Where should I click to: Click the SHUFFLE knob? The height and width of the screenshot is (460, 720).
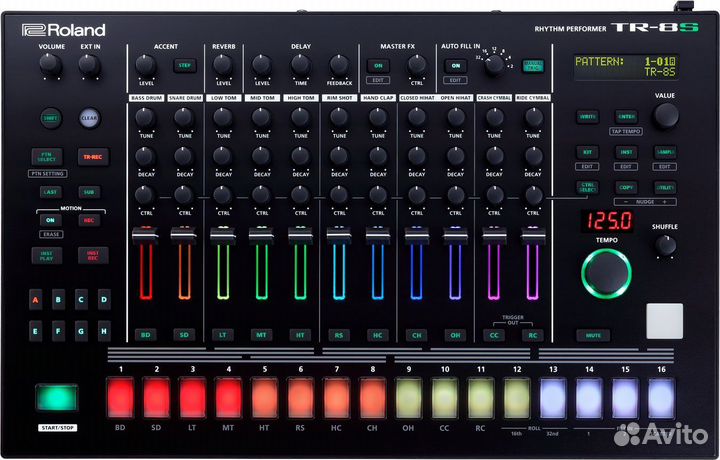(665, 246)
